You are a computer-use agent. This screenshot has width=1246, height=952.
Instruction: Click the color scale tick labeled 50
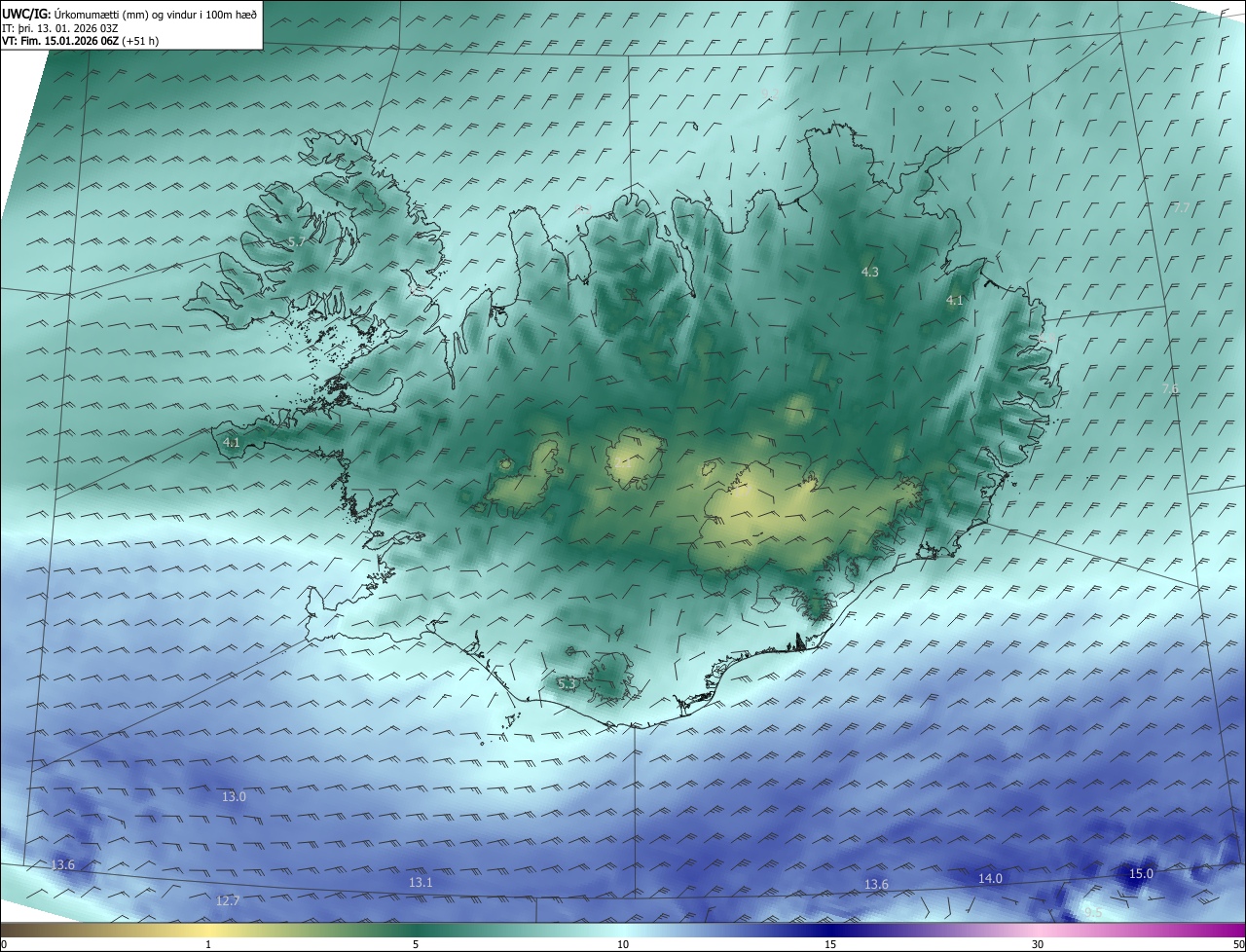point(1238,945)
